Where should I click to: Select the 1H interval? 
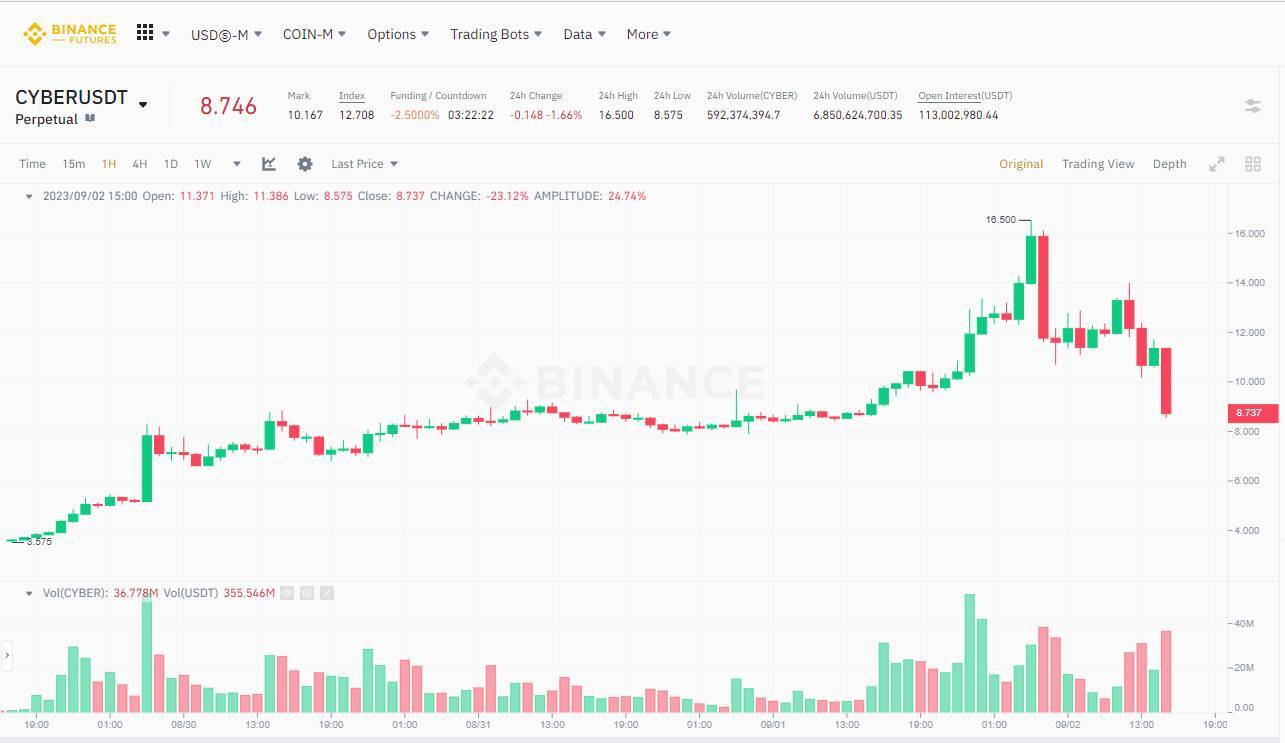109,164
